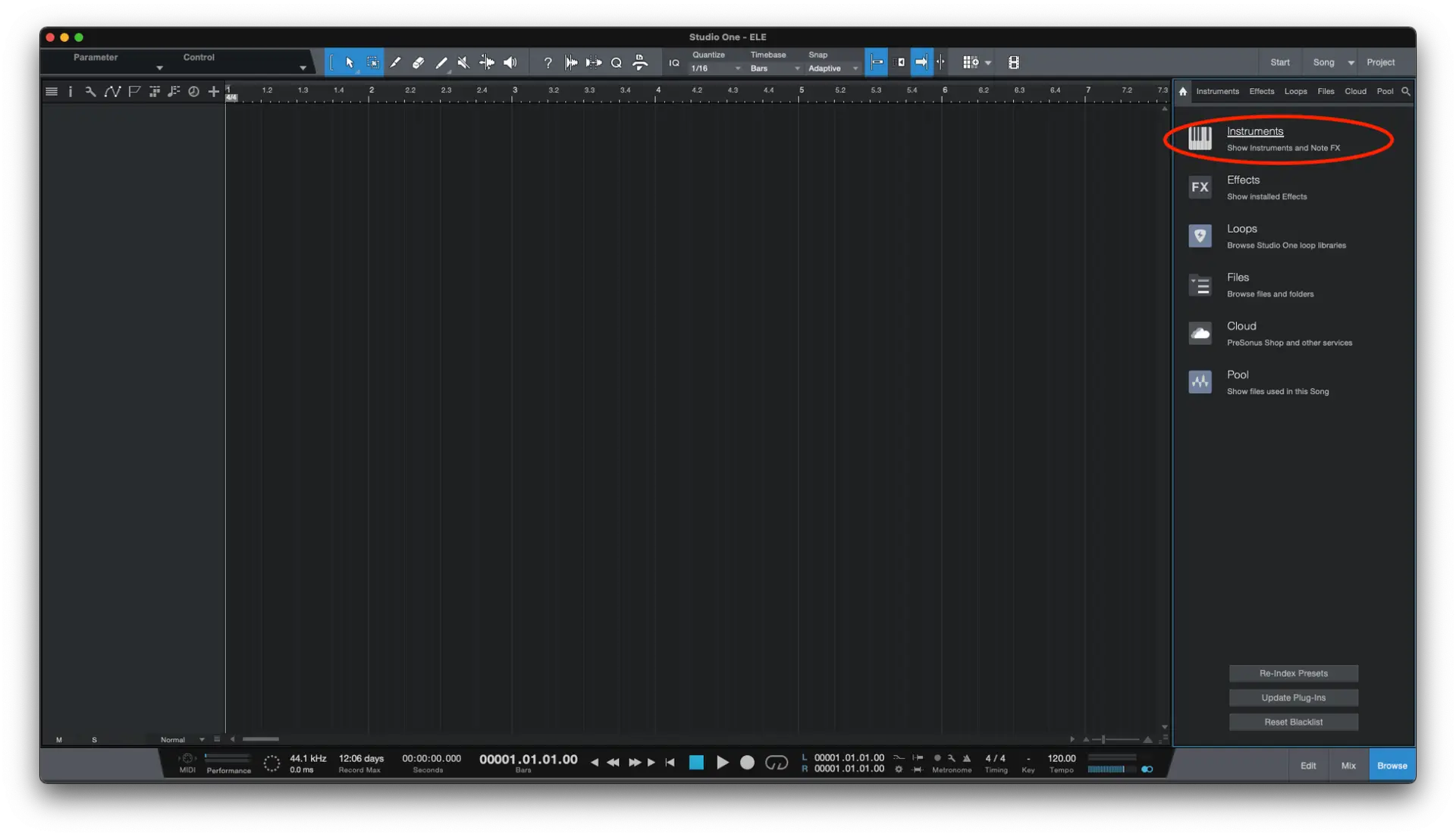Click the Files list icon
The height and width of the screenshot is (837, 1456).
[x=1200, y=285]
